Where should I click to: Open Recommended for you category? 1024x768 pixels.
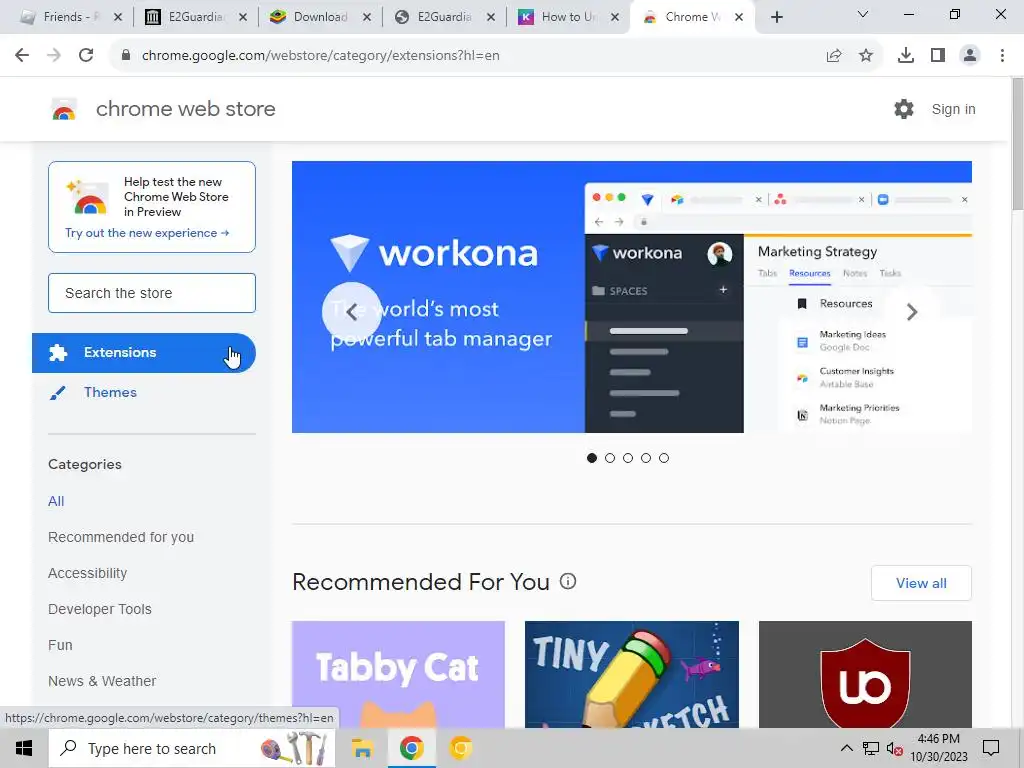click(121, 537)
